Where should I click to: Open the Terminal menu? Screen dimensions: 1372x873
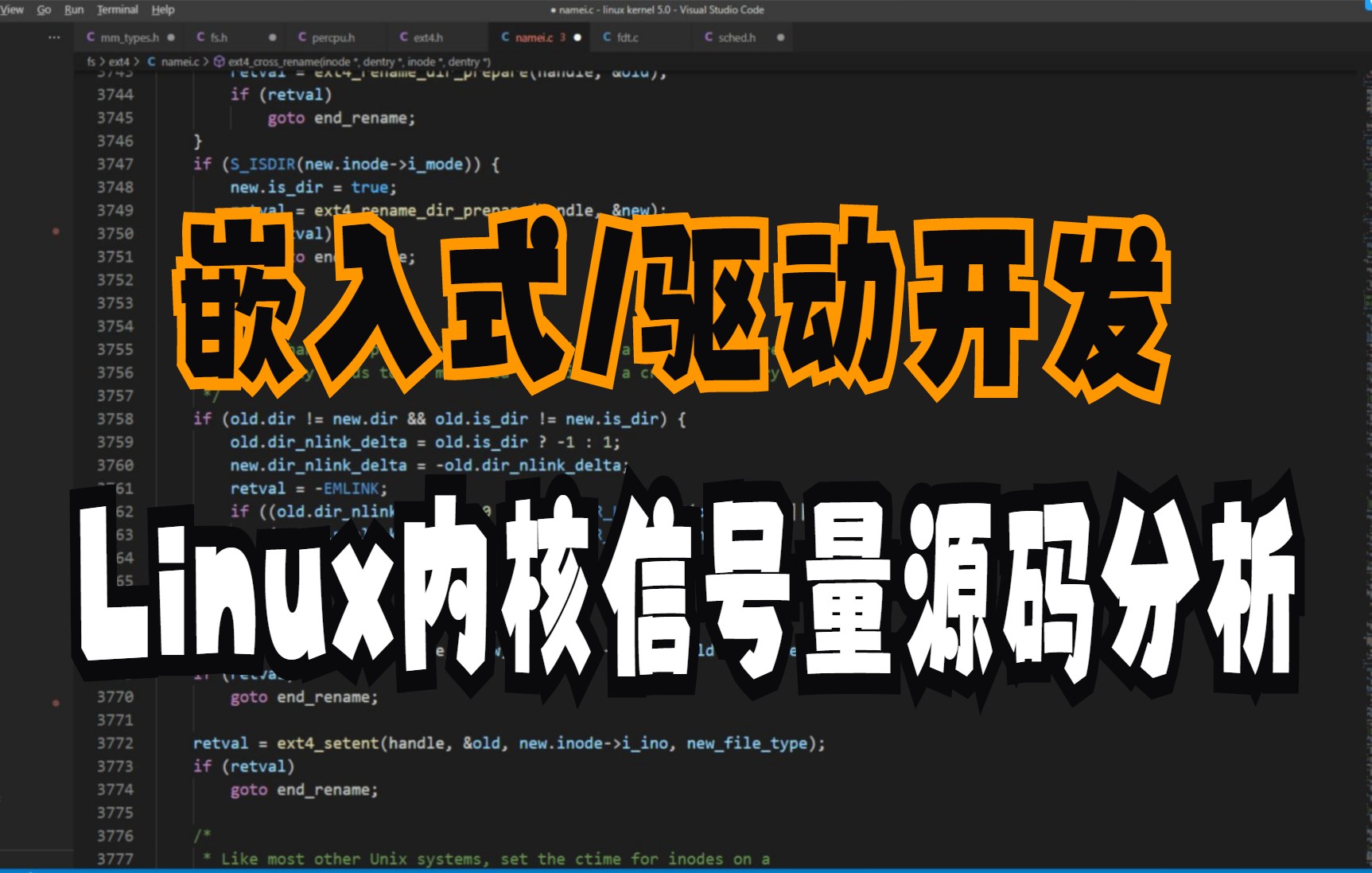click(117, 10)
